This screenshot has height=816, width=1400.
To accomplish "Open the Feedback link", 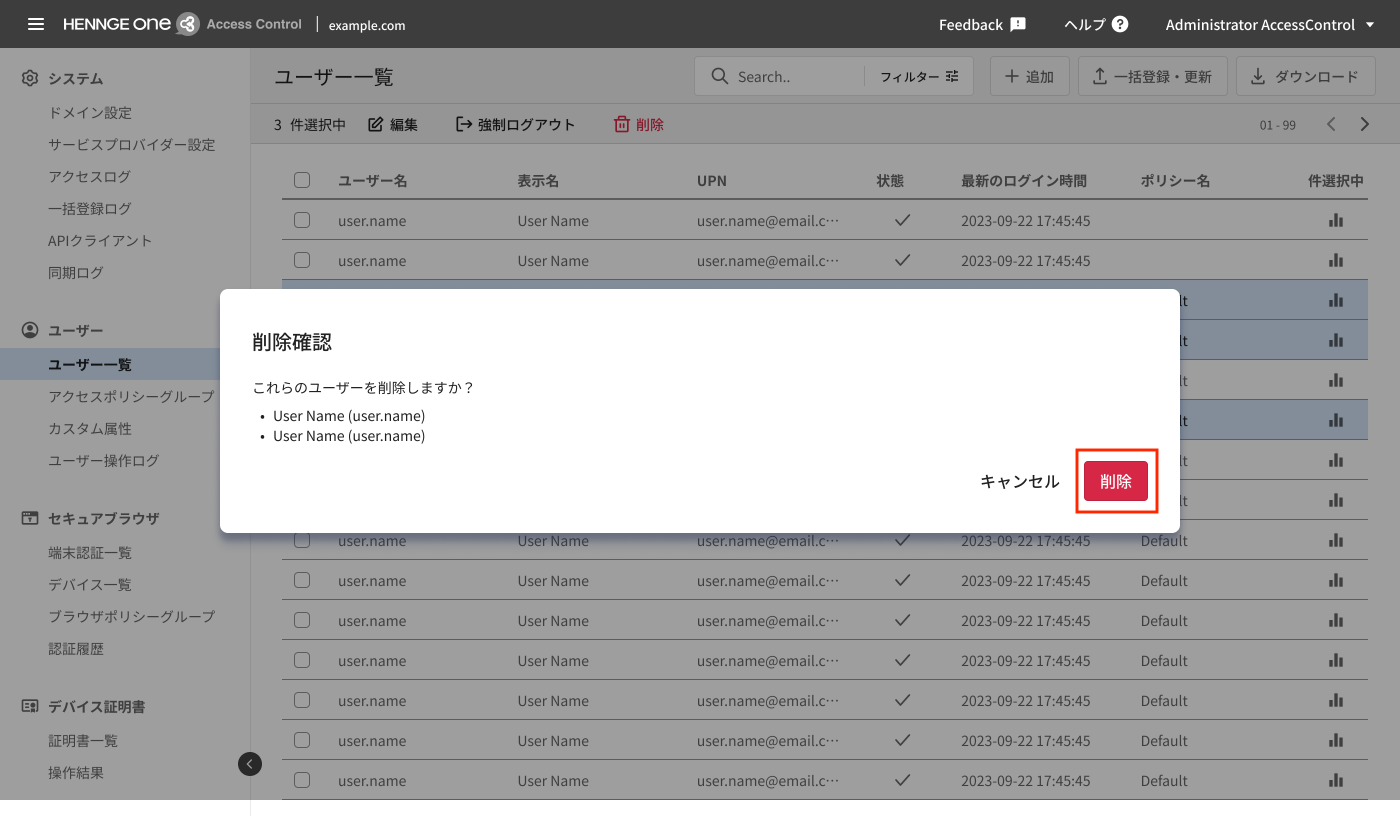I will coord(982,24).
